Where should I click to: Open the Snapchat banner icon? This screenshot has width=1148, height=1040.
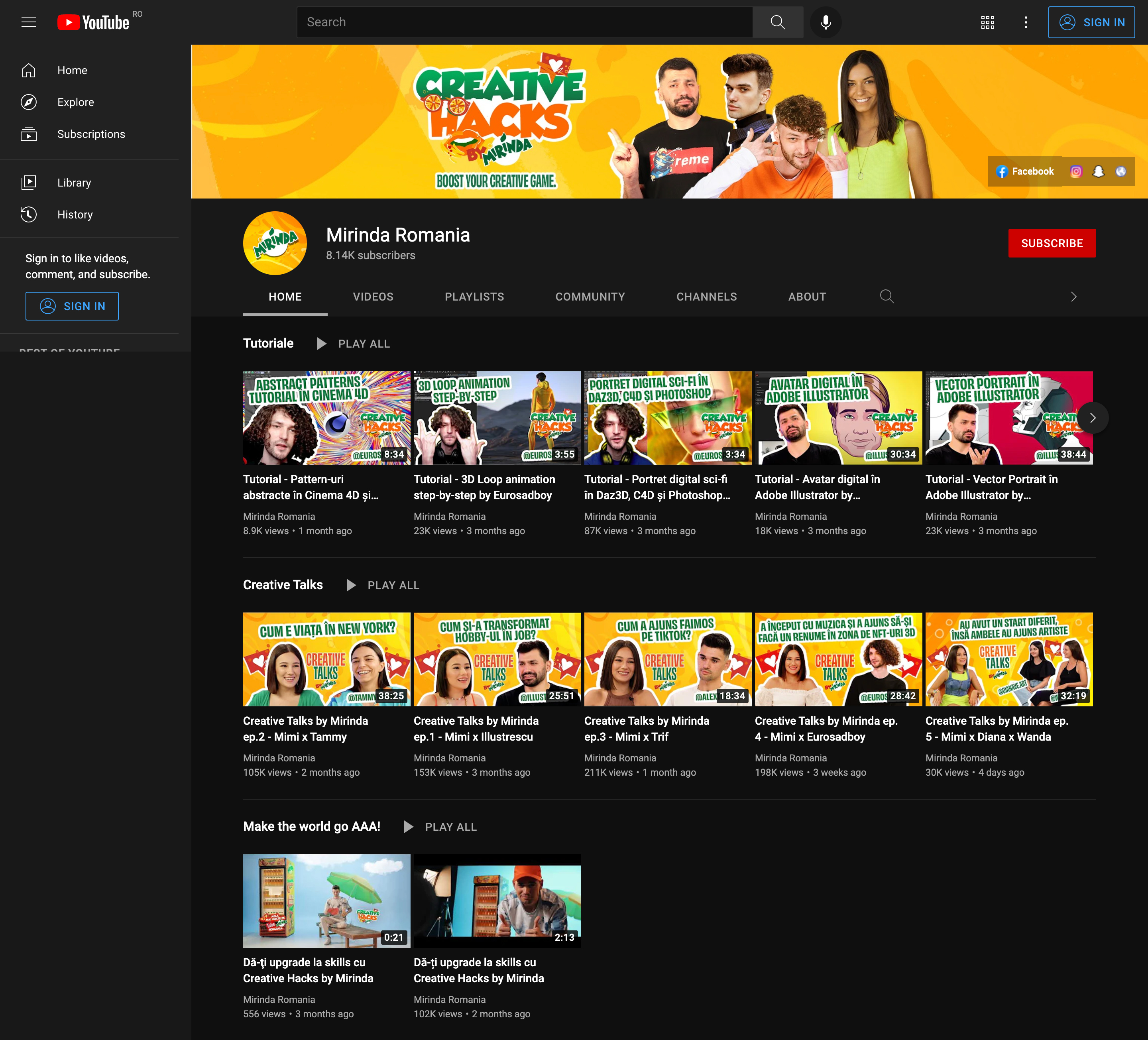(x=1099, y=171)
